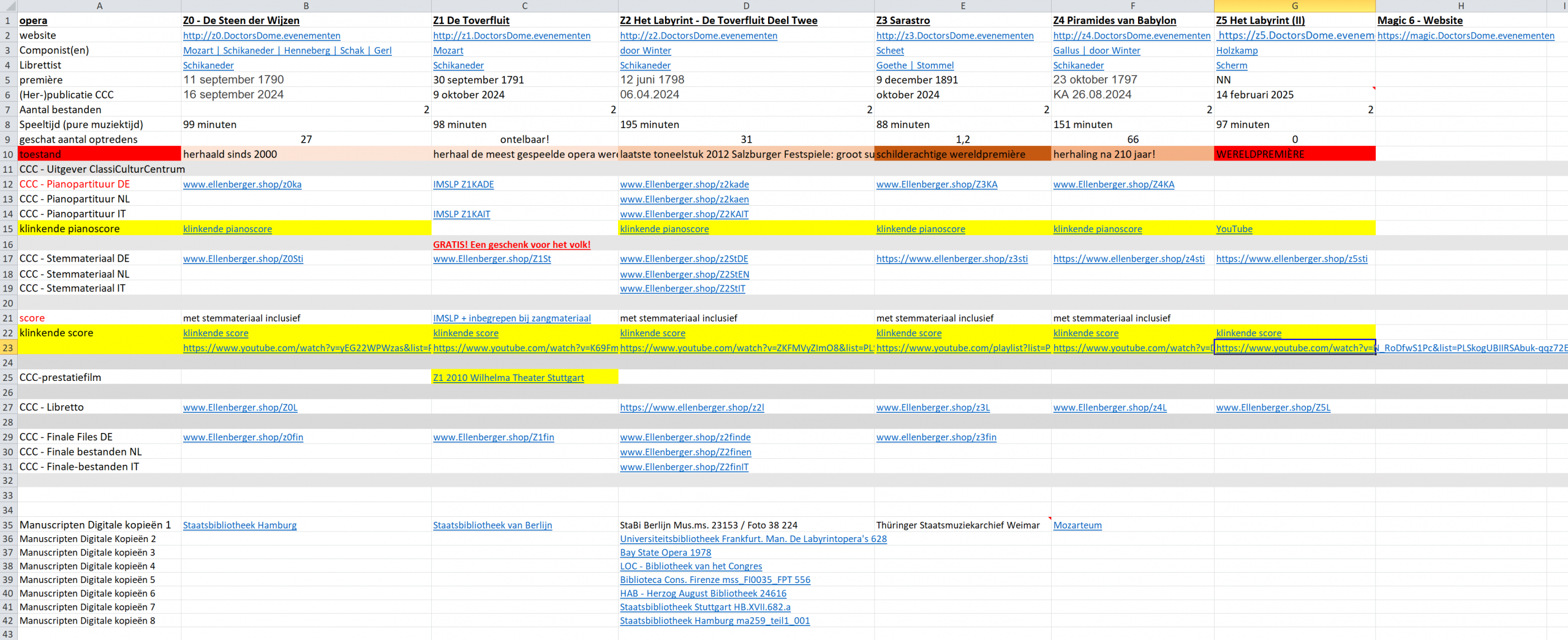Open www.Ellenberger.shop/z2kaen link
The image size is (1568, 640).
684,199
